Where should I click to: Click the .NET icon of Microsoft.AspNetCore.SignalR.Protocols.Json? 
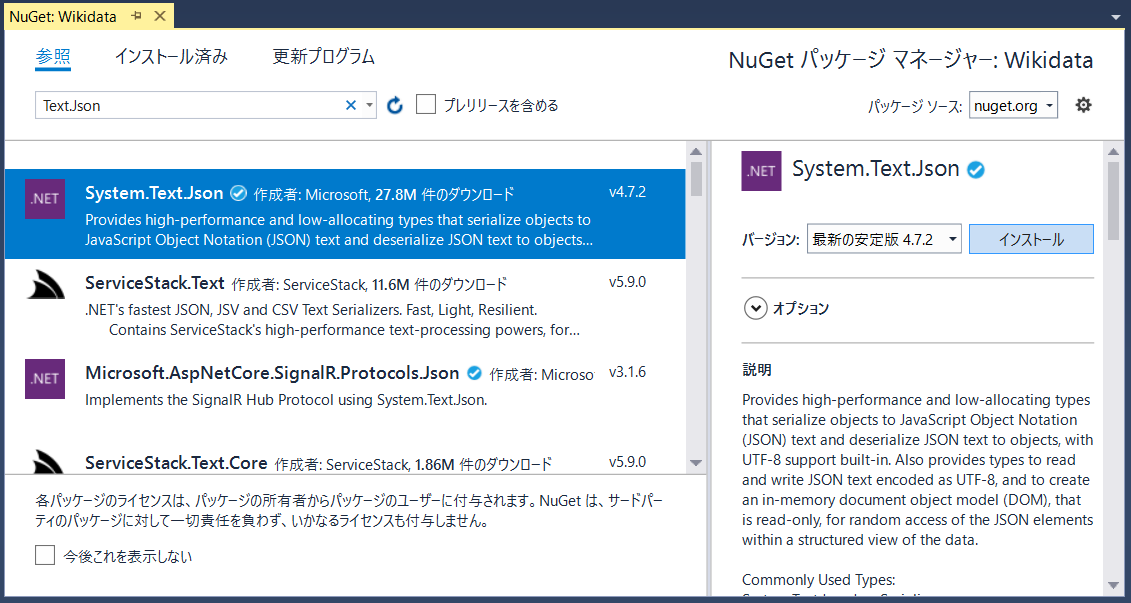tap(45, 379)
